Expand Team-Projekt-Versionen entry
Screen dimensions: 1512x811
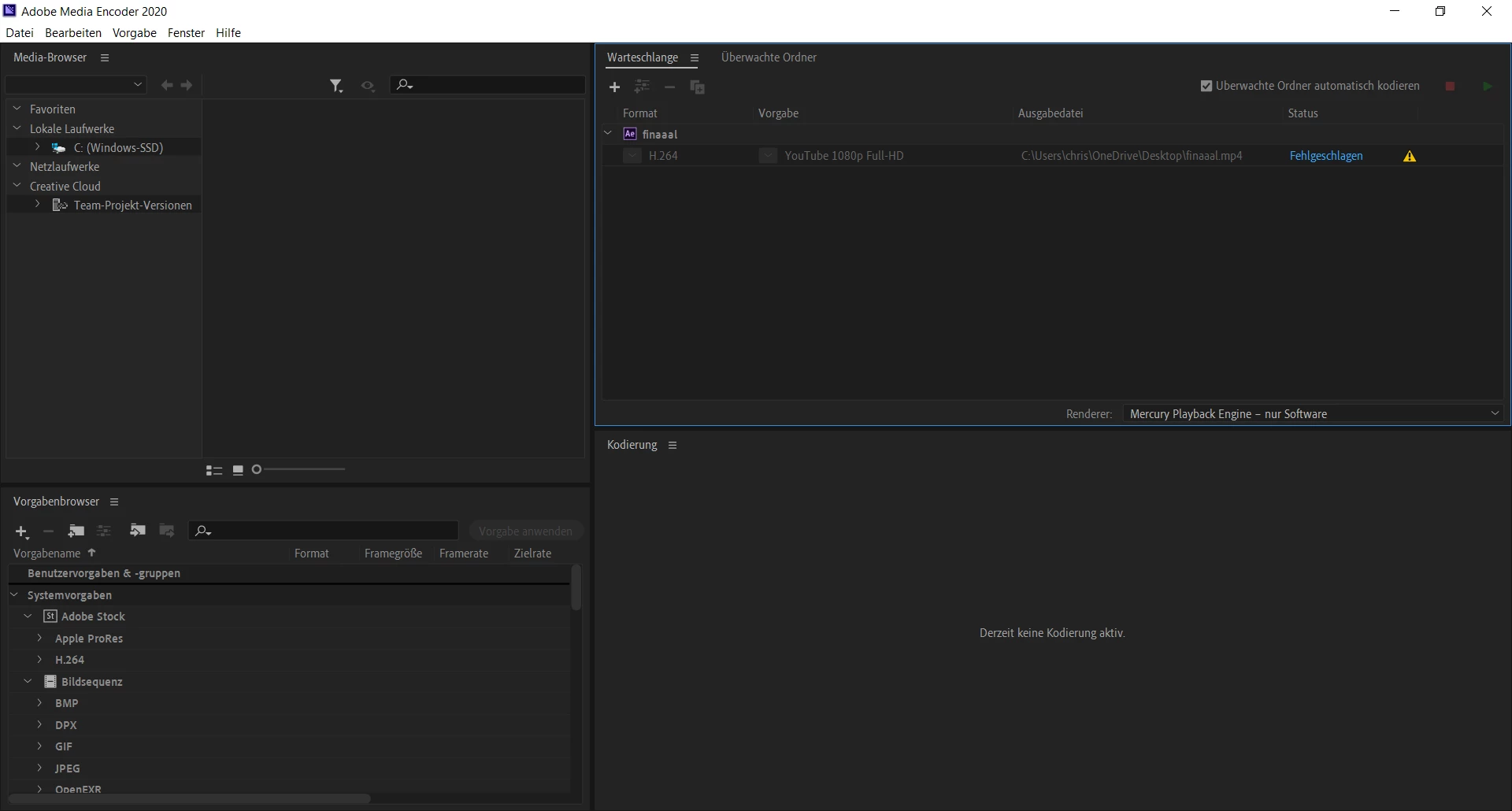pyautogui.click(x=37, y=205)
